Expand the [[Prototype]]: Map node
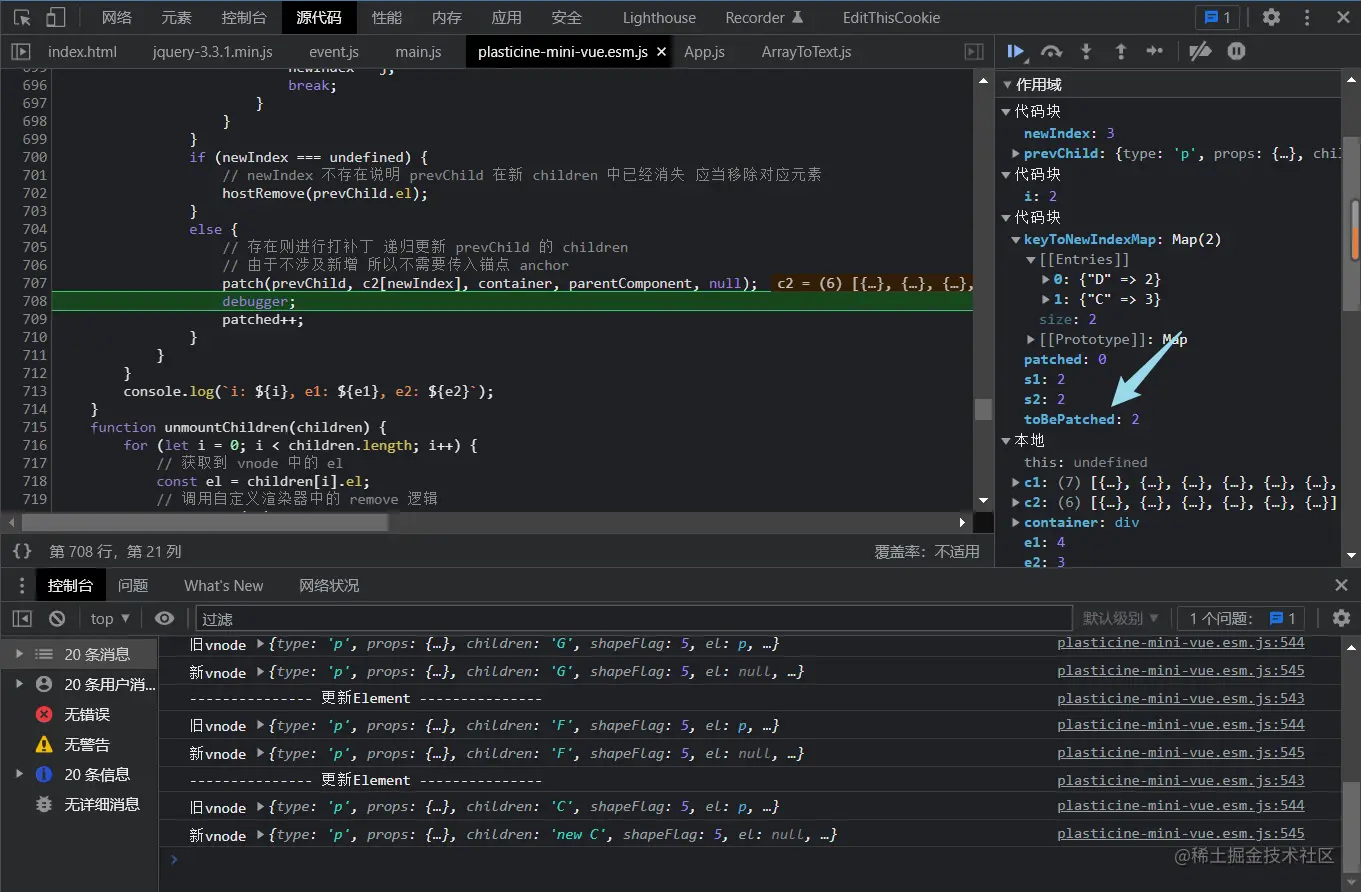This screenshot has width=1361, height=892. click(1031, 339)
